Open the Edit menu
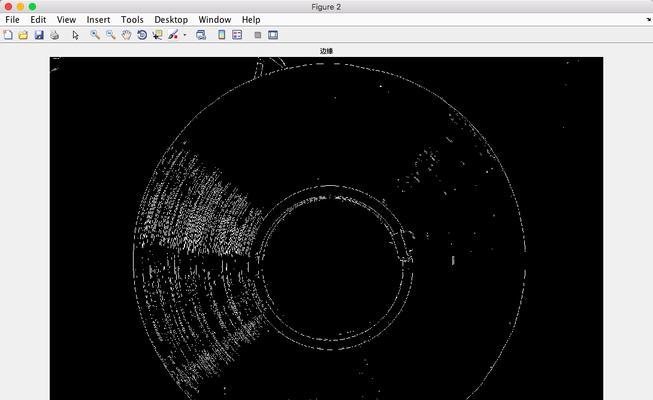The image size is (653, 400). 38,20
